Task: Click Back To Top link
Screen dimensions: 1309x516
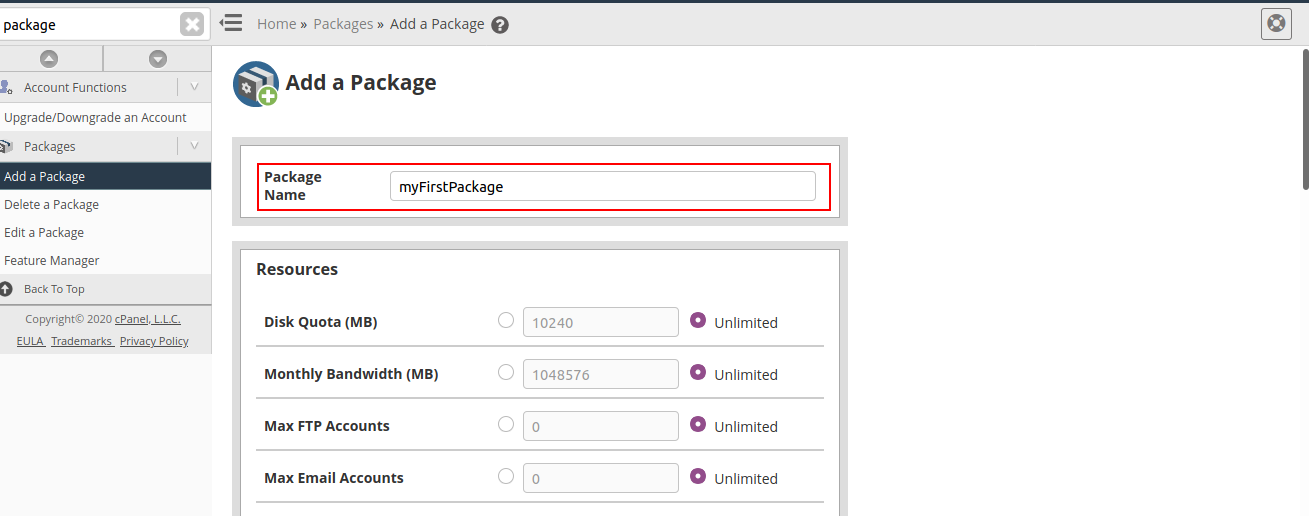Action: 54,289
